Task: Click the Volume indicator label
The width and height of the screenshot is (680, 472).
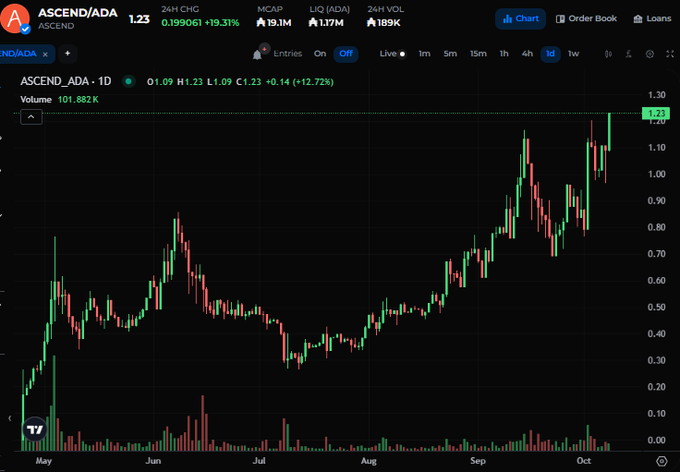Action: 36,99
